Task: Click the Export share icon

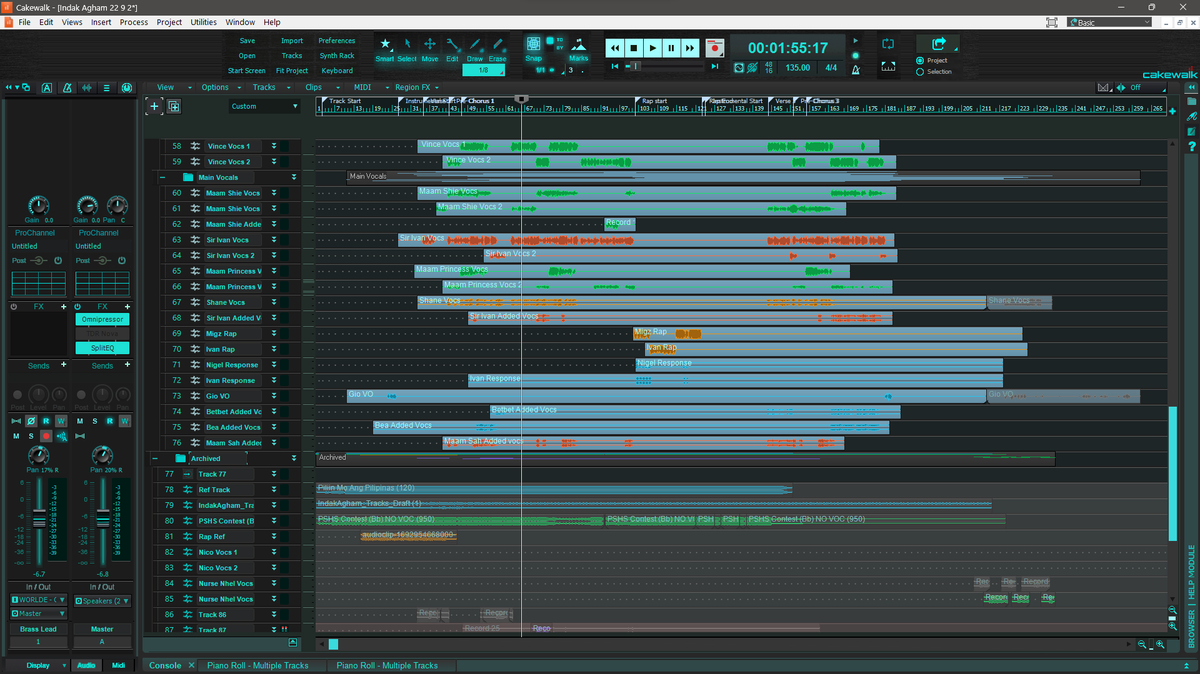Action: 938,44
